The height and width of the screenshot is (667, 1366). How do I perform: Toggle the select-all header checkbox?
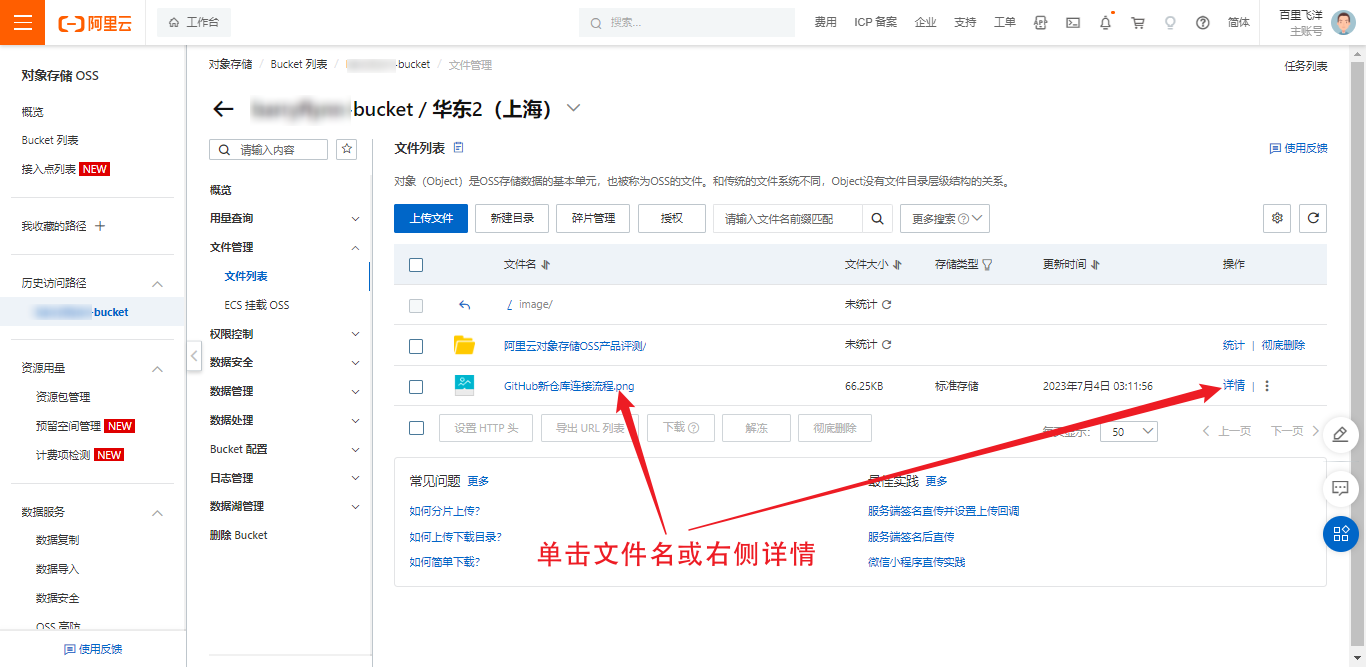coord(416,265)
